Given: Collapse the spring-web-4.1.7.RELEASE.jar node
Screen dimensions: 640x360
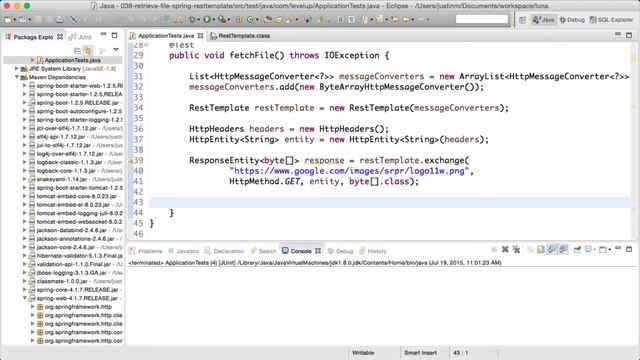Looking at the screenshot, I should coord(24,298).
